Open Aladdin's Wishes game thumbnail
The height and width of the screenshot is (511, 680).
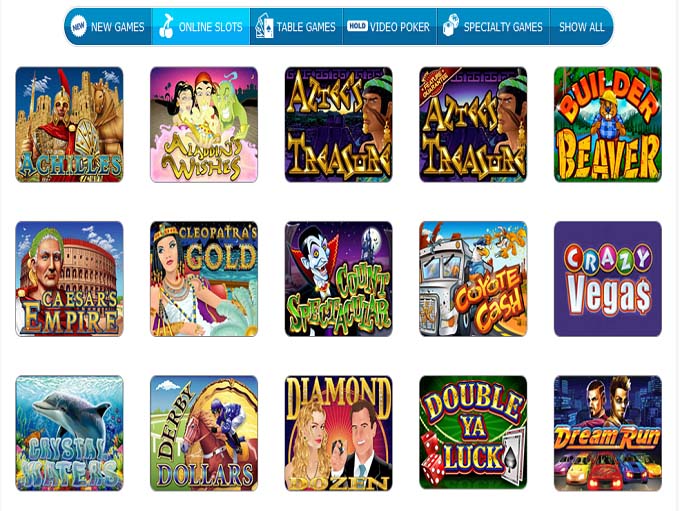click(x=204, y=124)
